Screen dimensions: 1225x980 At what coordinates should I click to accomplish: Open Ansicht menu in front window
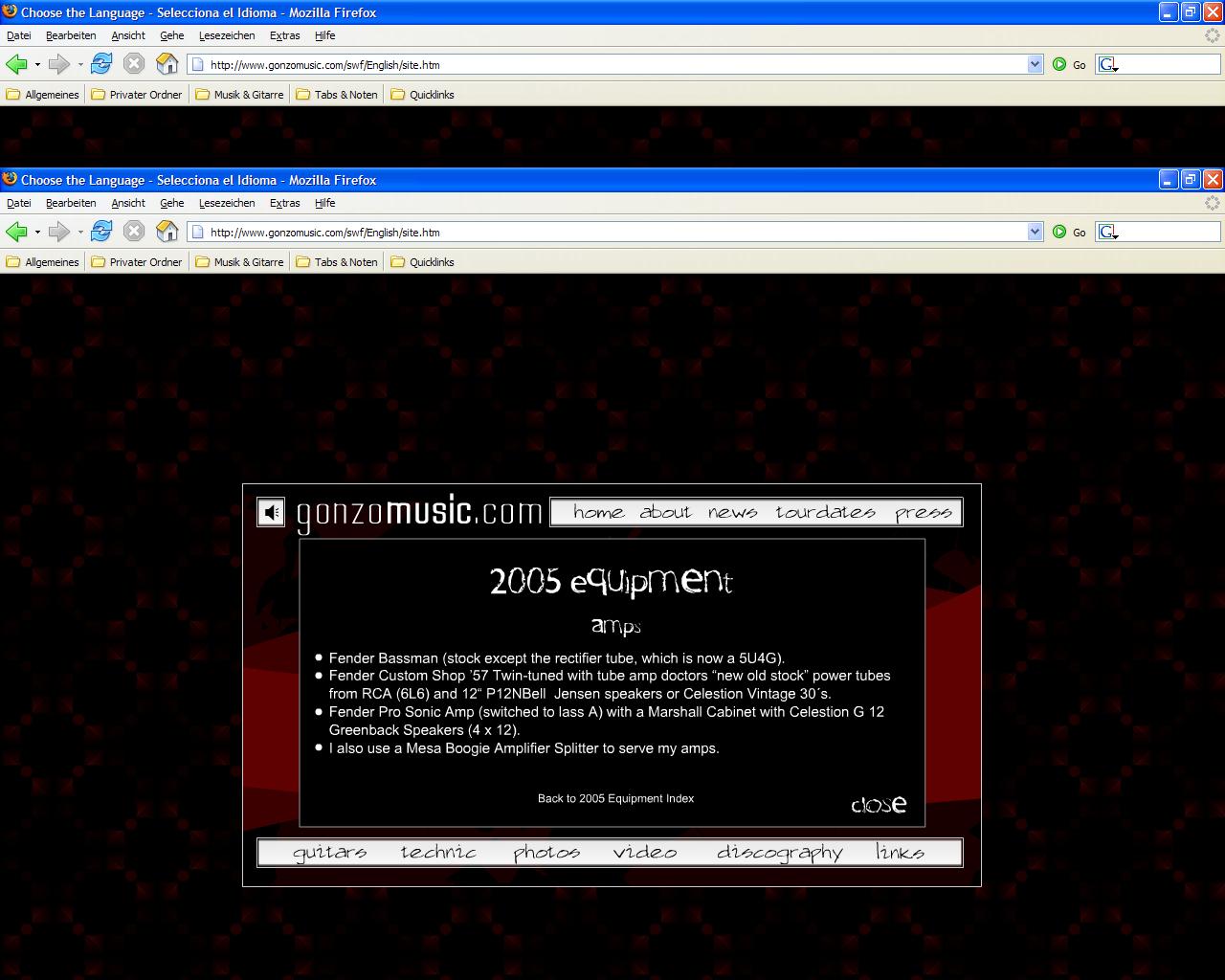[128, 203]
